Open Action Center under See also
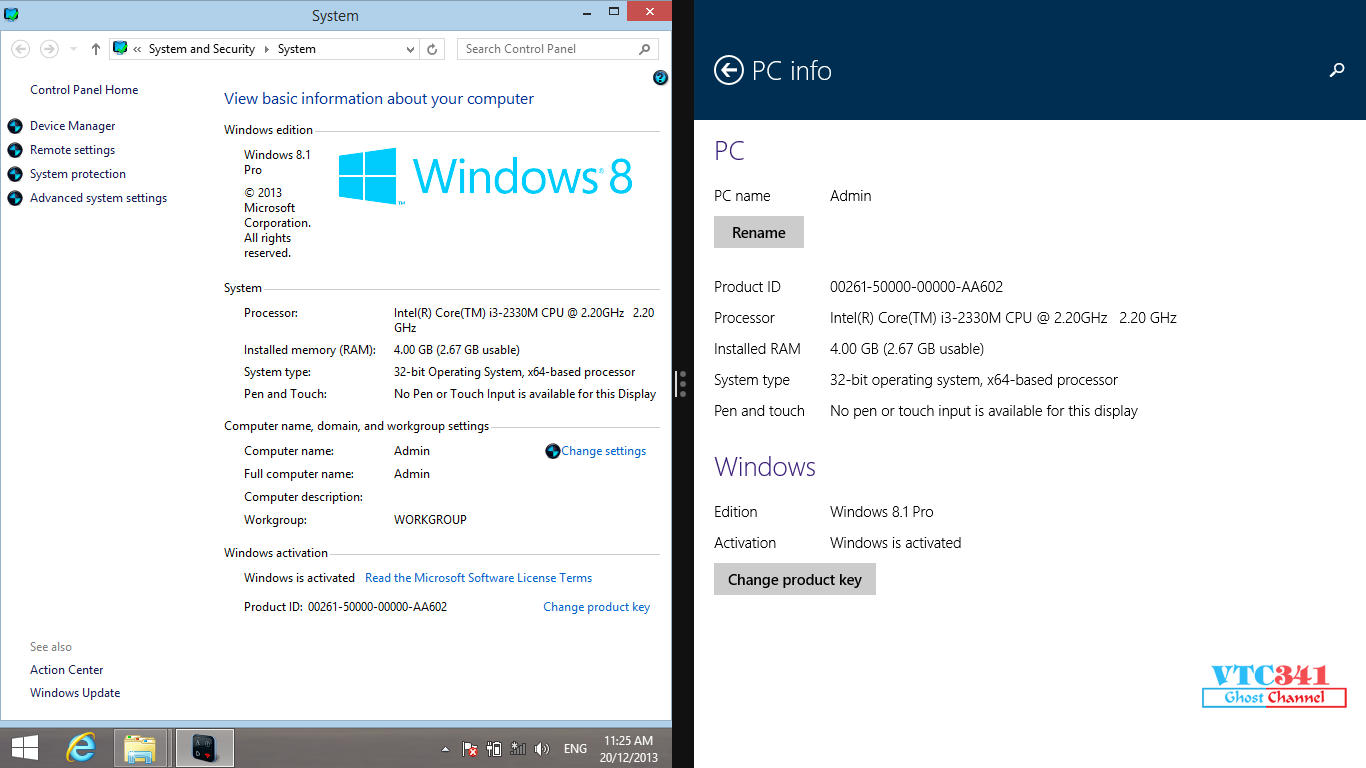Viewport: 1366px width, 768px height. pyautogui.click(x=66, y=670)
